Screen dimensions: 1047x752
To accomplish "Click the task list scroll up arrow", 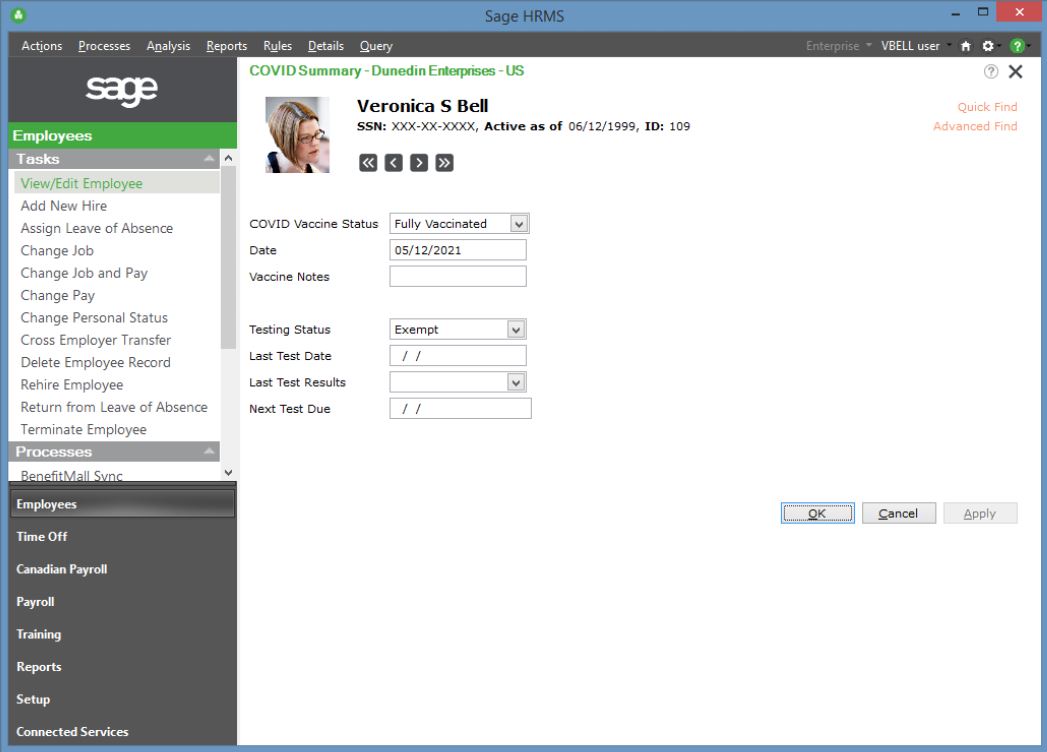I will (228, 158).
